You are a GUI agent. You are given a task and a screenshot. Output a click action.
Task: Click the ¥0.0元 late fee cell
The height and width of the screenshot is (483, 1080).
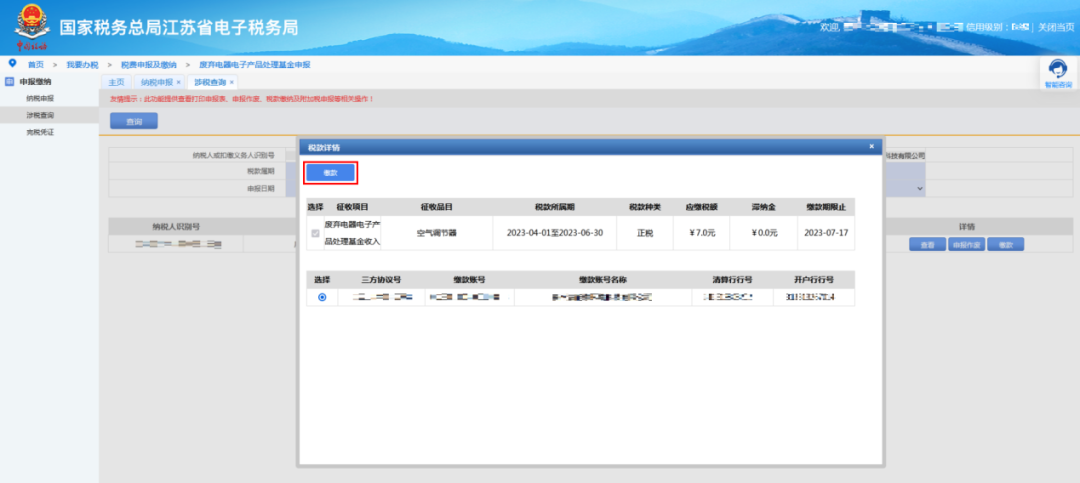pyautogui.click(x=764, y=233)
